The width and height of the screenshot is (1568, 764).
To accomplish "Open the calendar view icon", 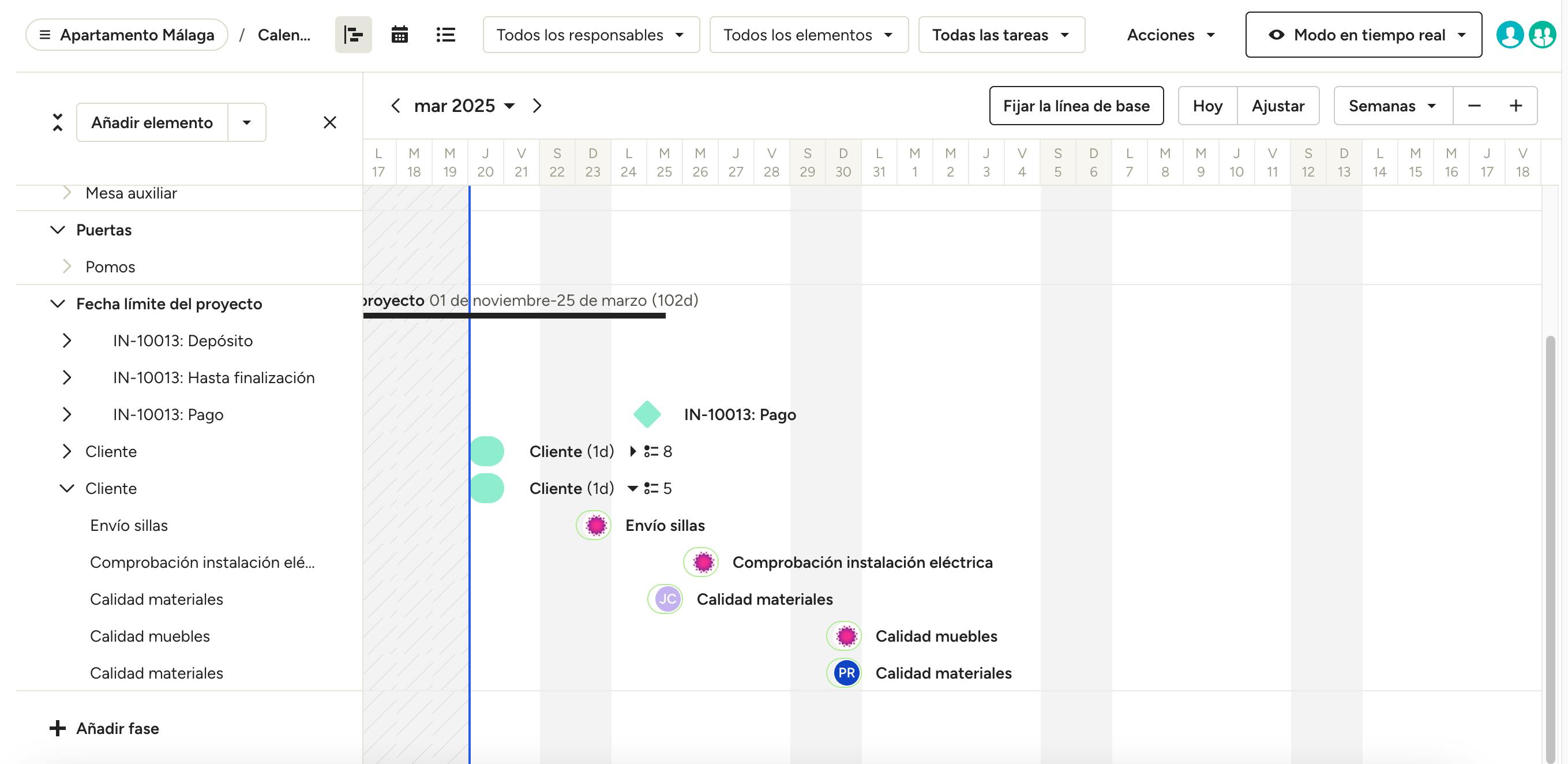I will click(x=399, y=35).
